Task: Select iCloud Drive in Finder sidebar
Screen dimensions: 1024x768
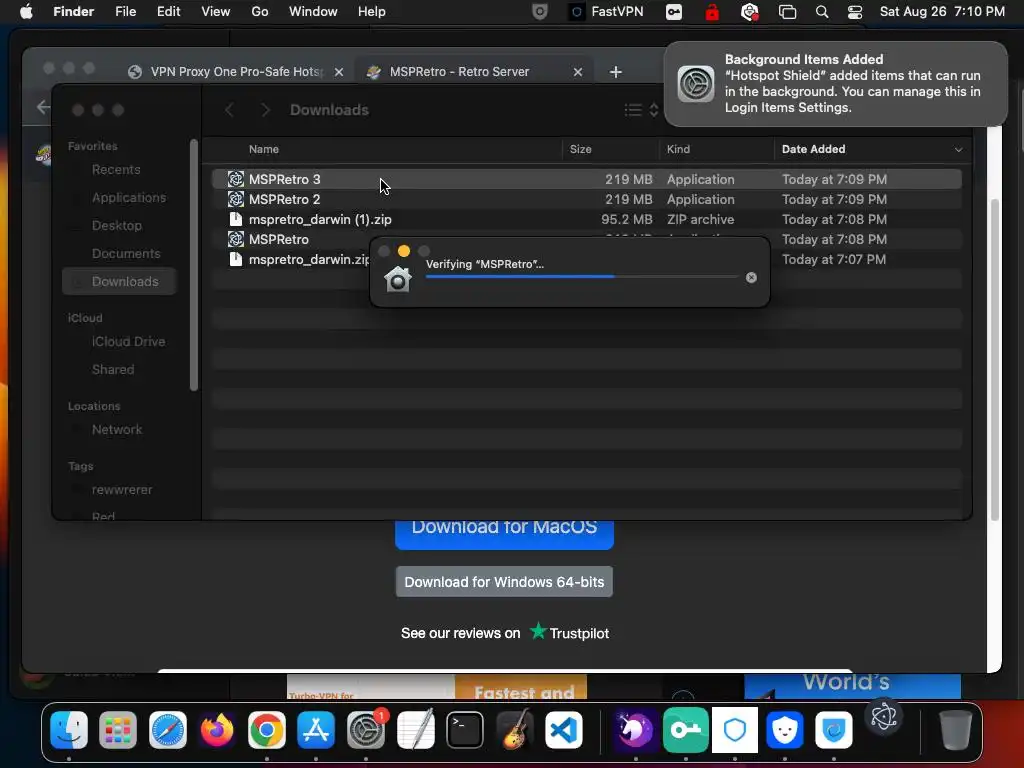Action: click(128, 342)
